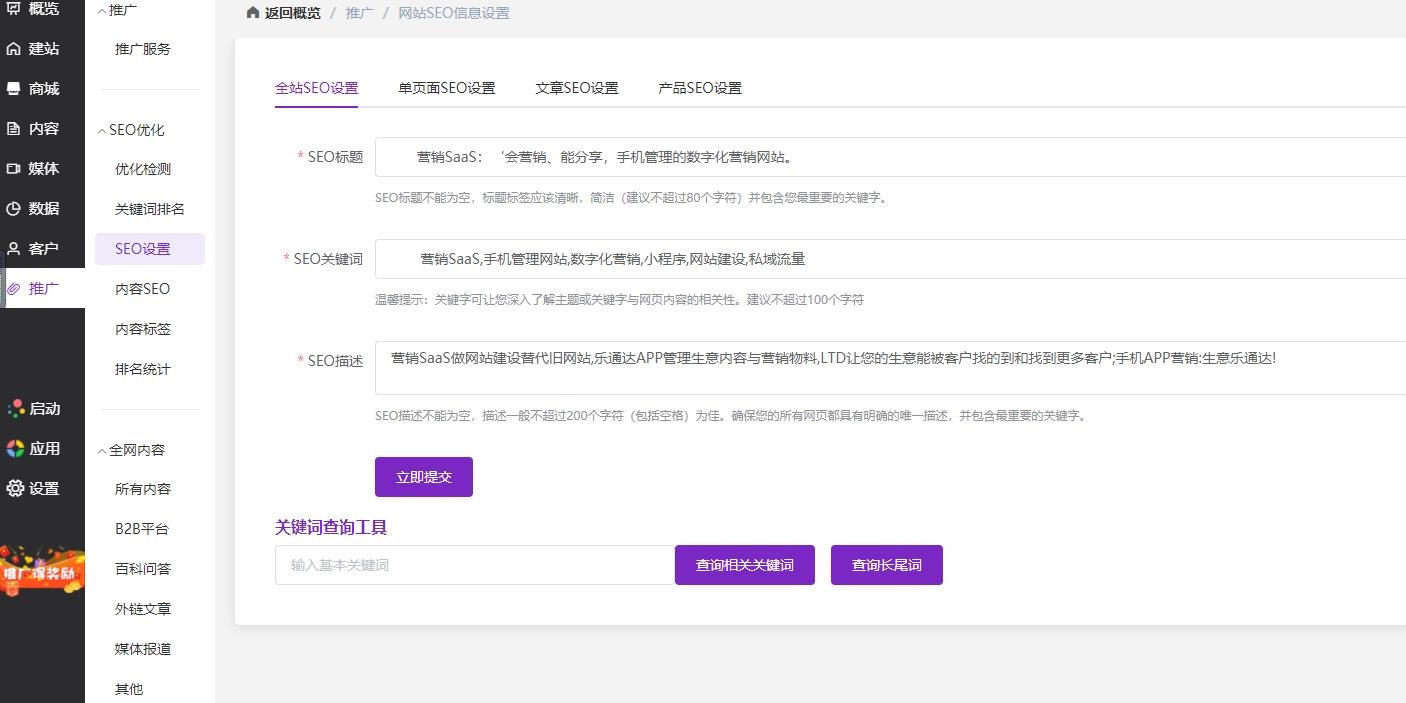1406x703 pixels.
Task: Collapse the 推广 submenu section header
Action: (x=102, y=10)
